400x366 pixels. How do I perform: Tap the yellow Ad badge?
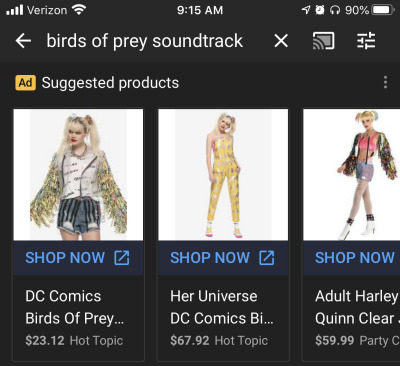tap(25, 83)
